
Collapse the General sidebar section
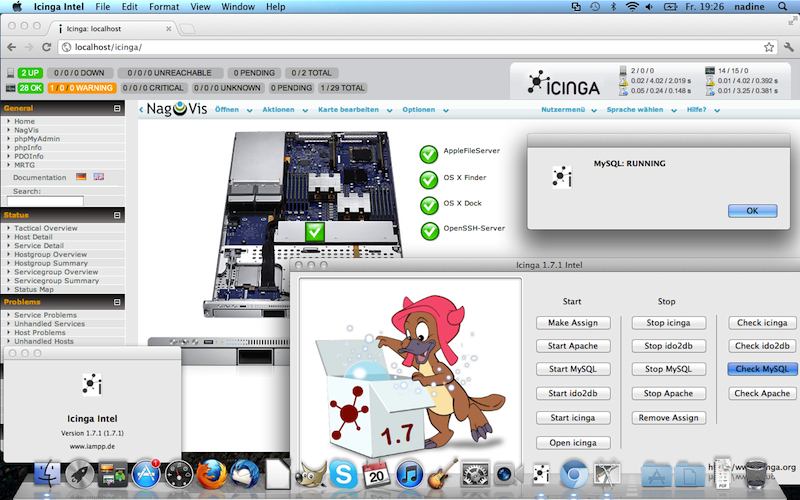pos(117,108)
